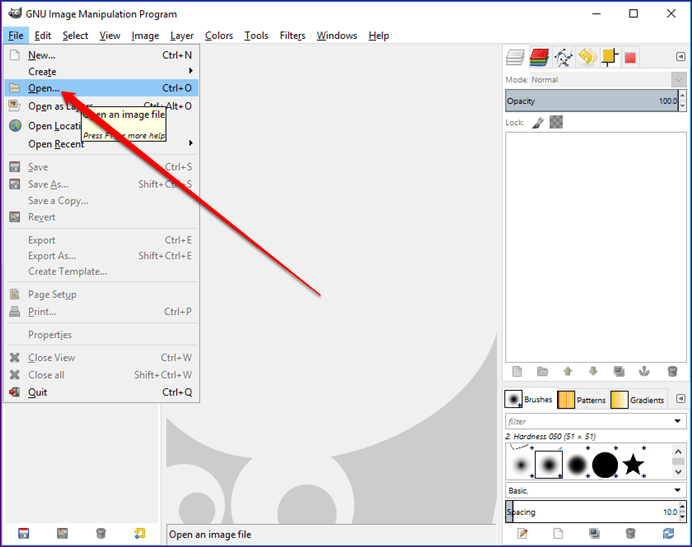Restore tool options icon
The height and width of the screenshot is (547, 692).
(62, 533)
